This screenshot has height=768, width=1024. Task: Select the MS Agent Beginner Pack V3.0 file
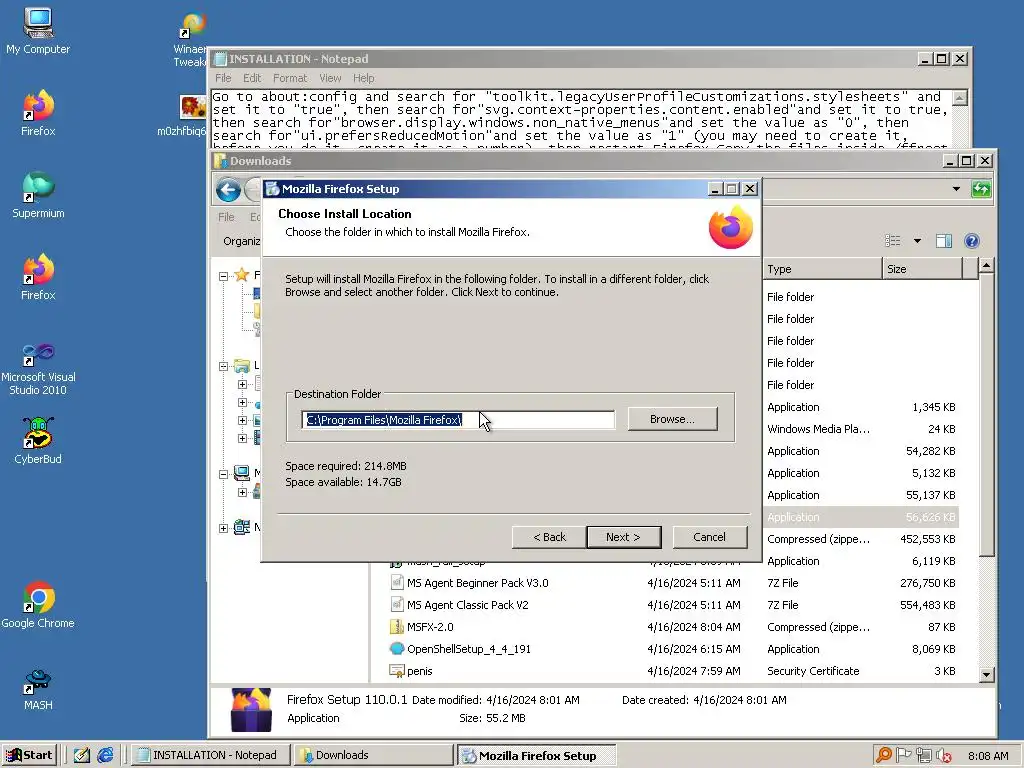477,583
